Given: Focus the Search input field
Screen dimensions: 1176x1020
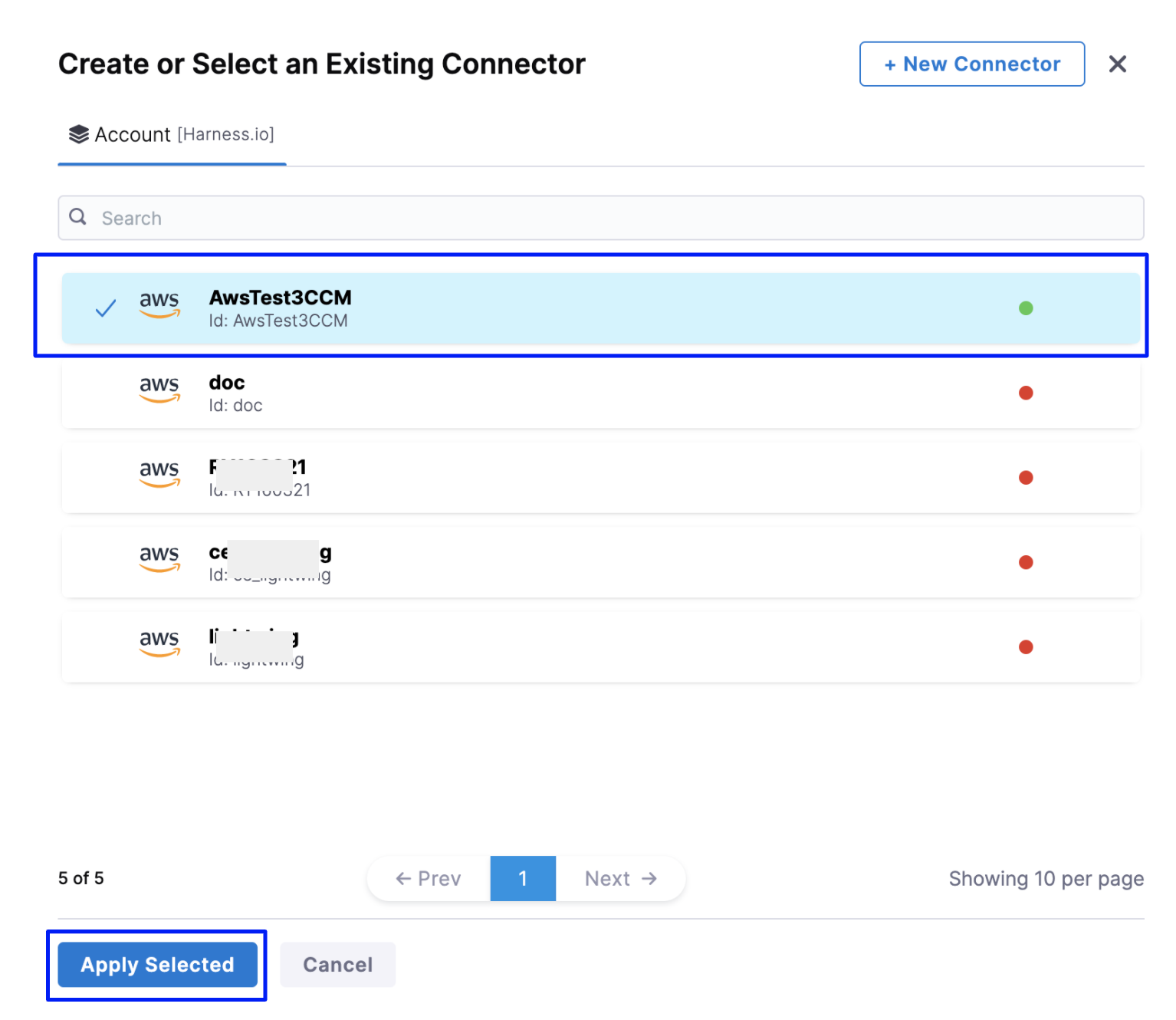Looking at the screenshot, I should click(601, 218).
